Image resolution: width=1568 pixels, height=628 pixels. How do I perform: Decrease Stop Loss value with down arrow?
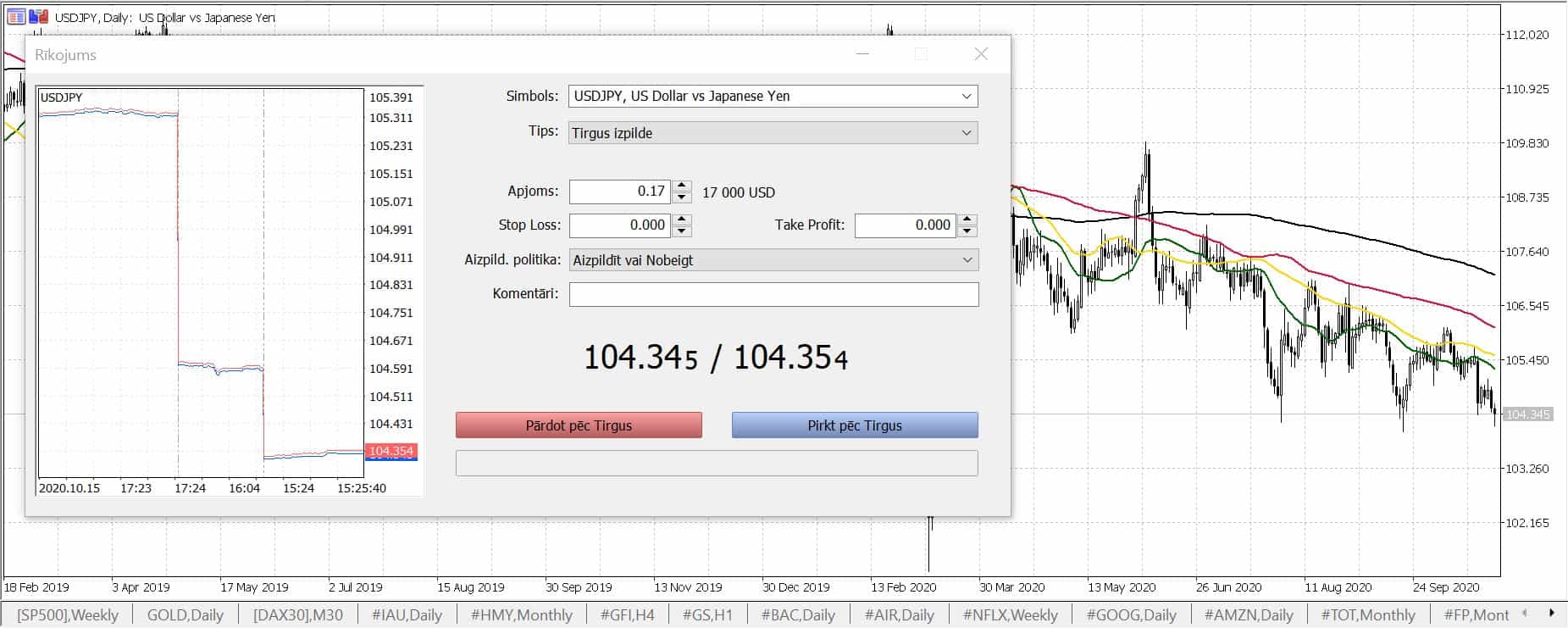point(682,231)
